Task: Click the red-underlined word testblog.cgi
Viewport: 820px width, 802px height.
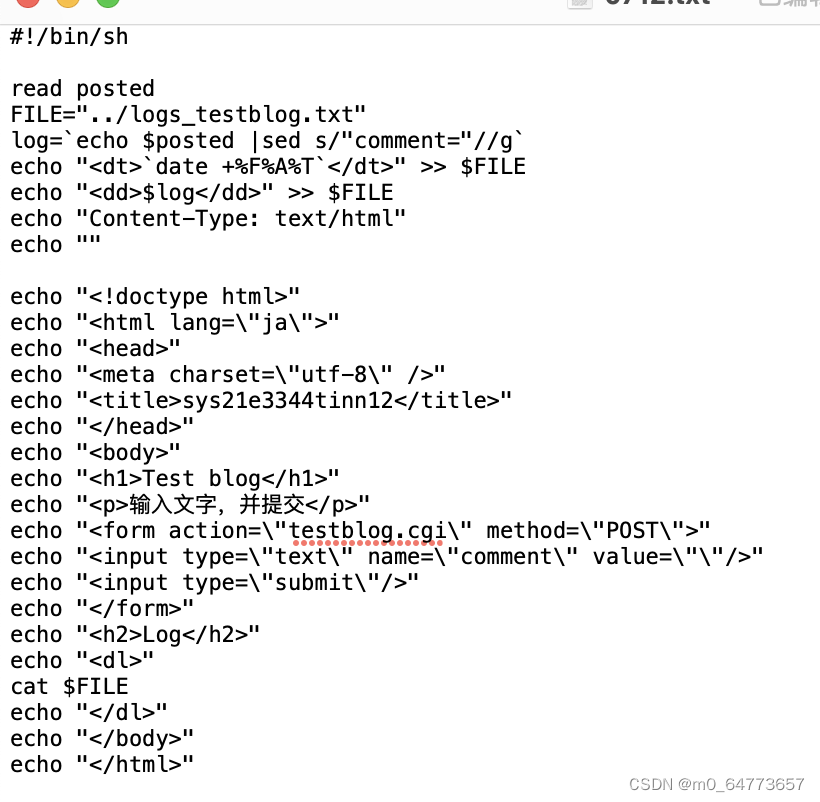Action: click(x=369, y=530)
